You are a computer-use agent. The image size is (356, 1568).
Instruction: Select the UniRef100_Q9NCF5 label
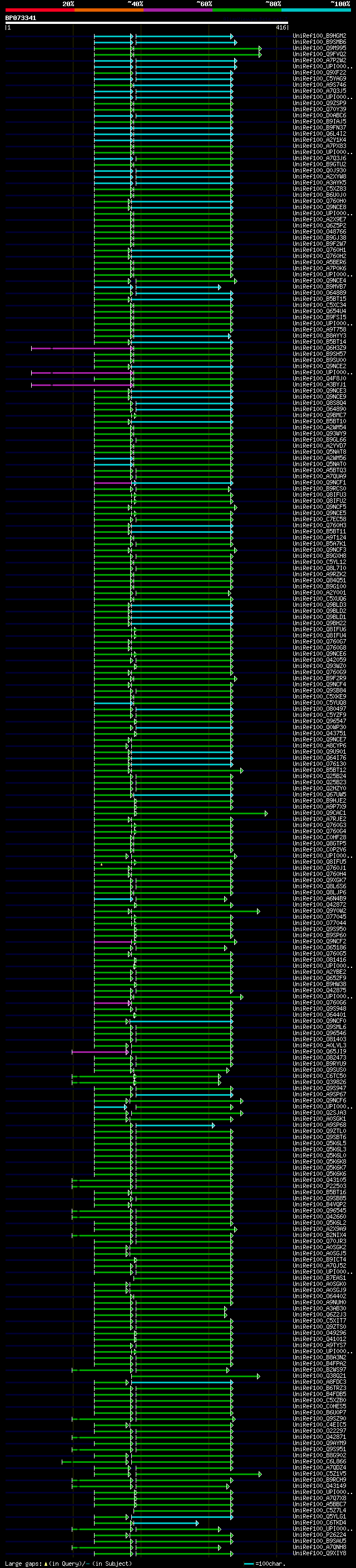(x=319, y=507)
